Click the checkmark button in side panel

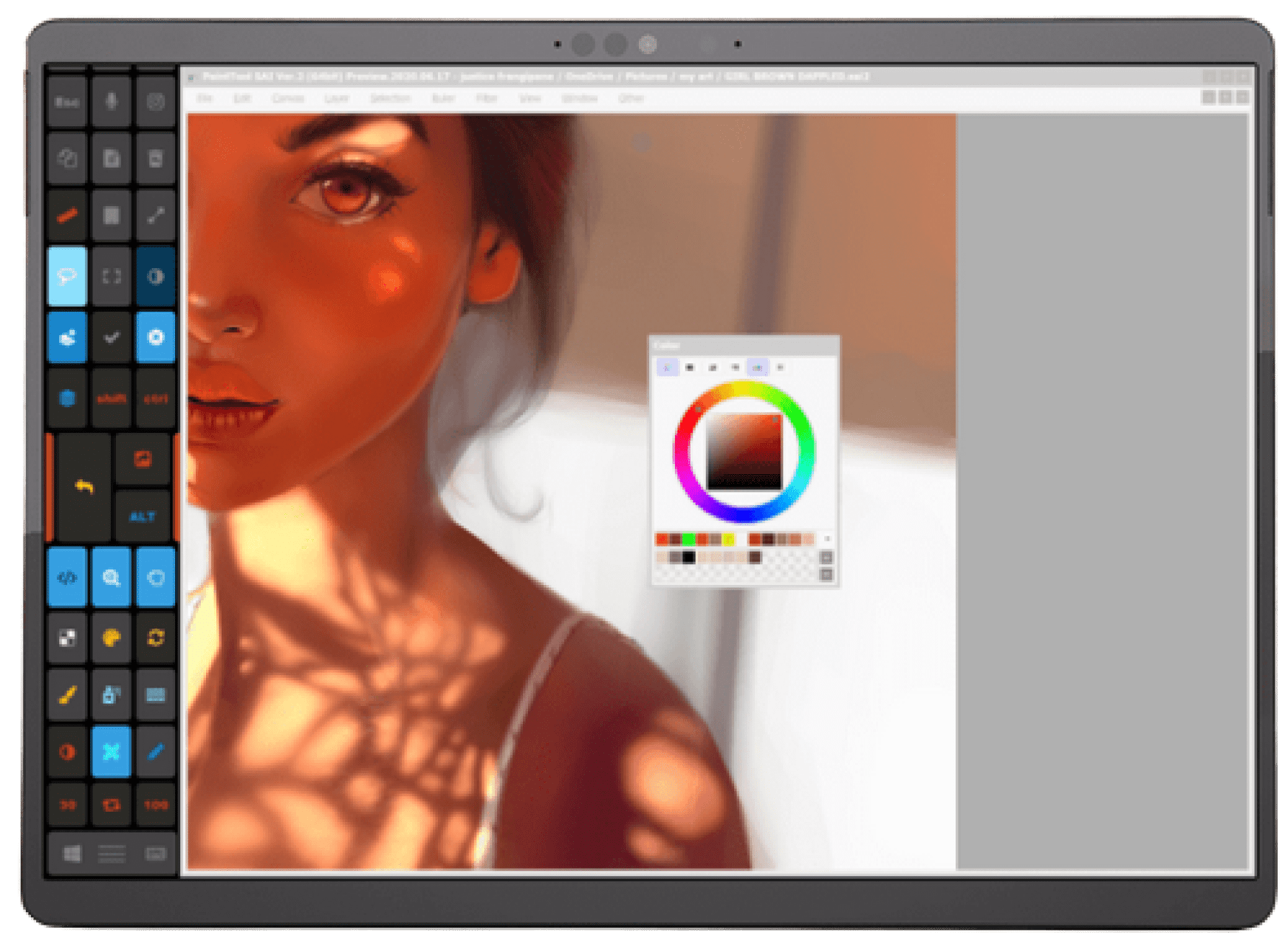pyautogui.click(x=112, y=338)
